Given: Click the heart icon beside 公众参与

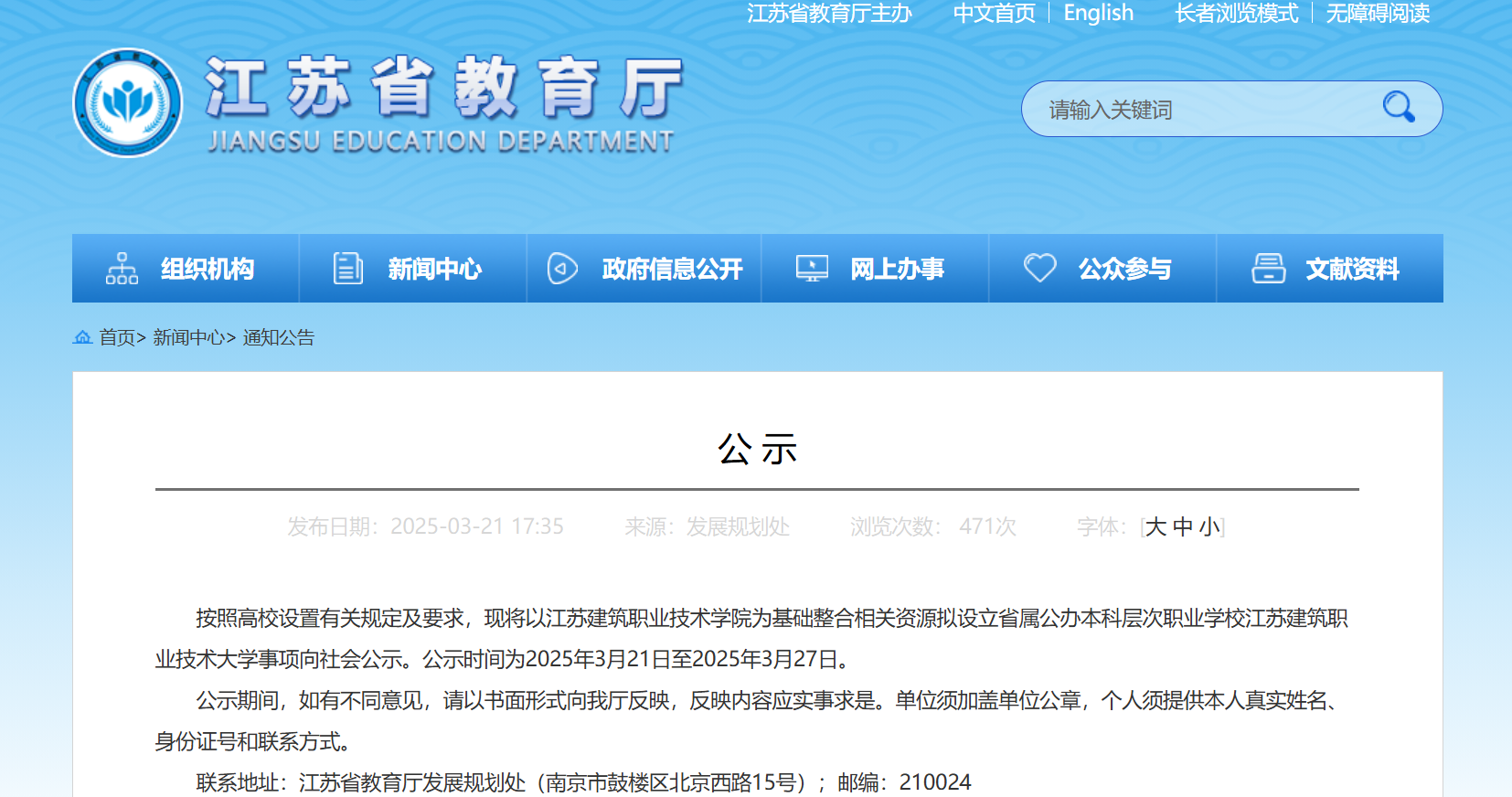Looking at the screenshot, I should click(x=1039, y=269).
